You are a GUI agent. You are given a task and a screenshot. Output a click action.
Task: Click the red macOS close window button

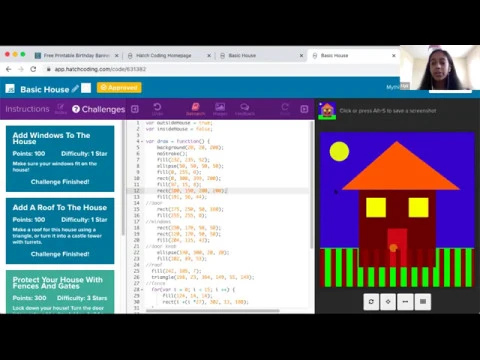tap(7, 54)
